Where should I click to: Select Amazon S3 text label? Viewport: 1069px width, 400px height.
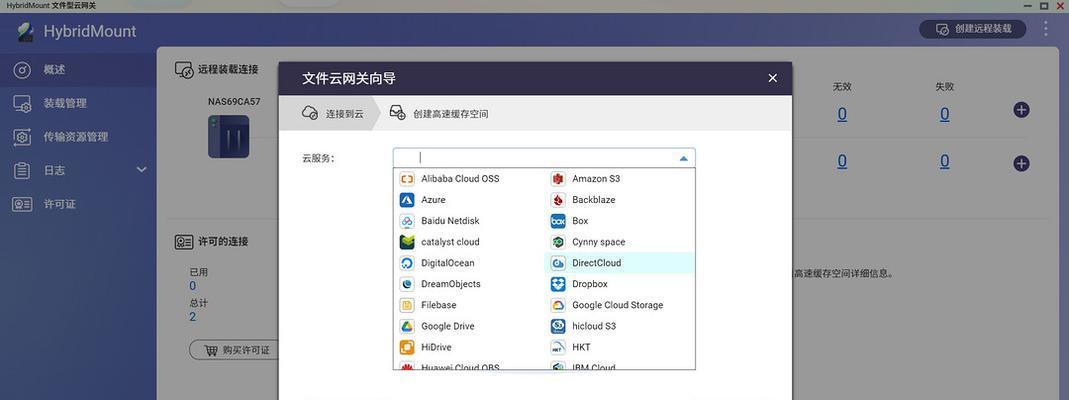596,179
